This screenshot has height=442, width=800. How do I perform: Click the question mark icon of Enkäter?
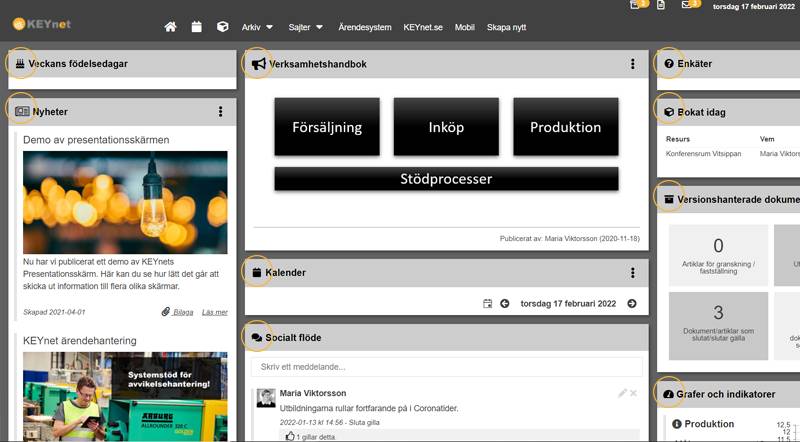(669, 64)
